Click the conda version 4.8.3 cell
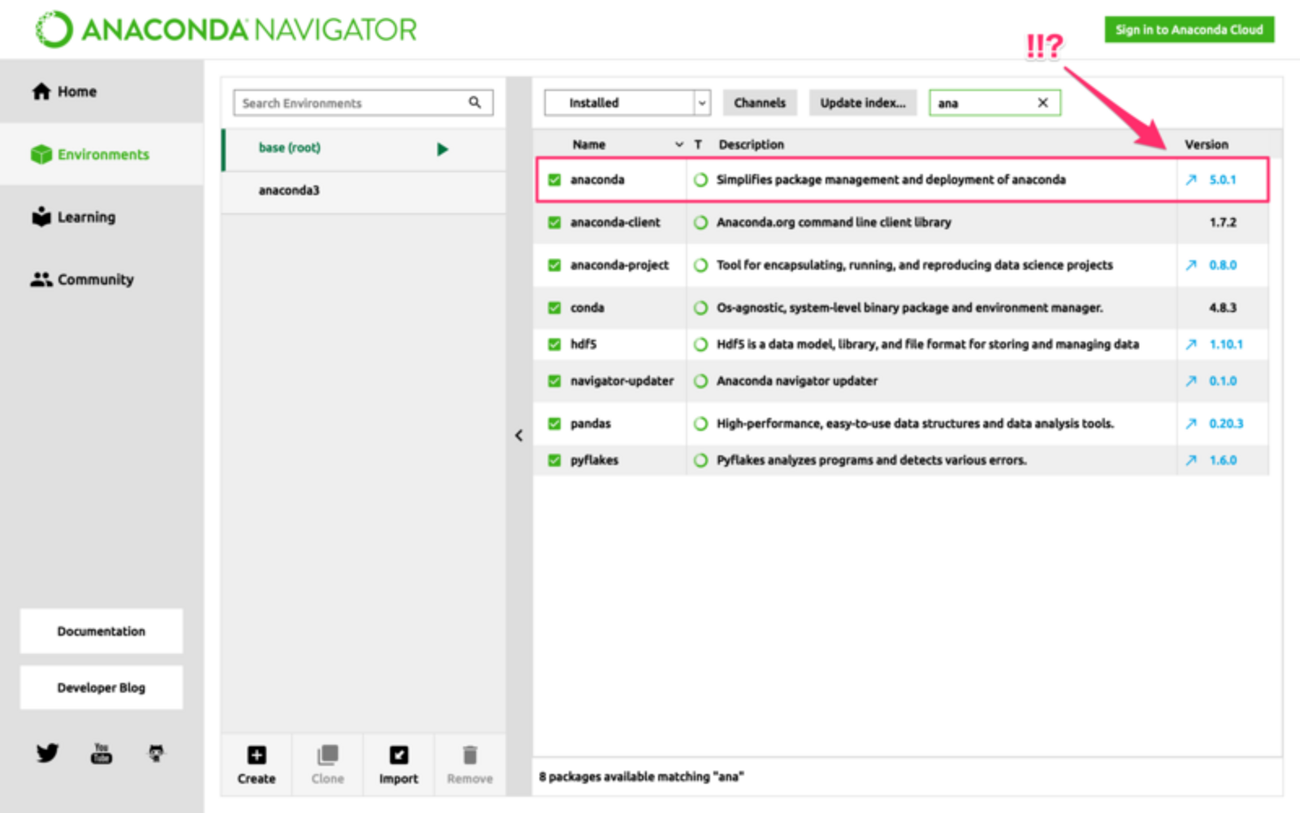This screenshot has width=1300, height=813. [x=1222, y=308]
